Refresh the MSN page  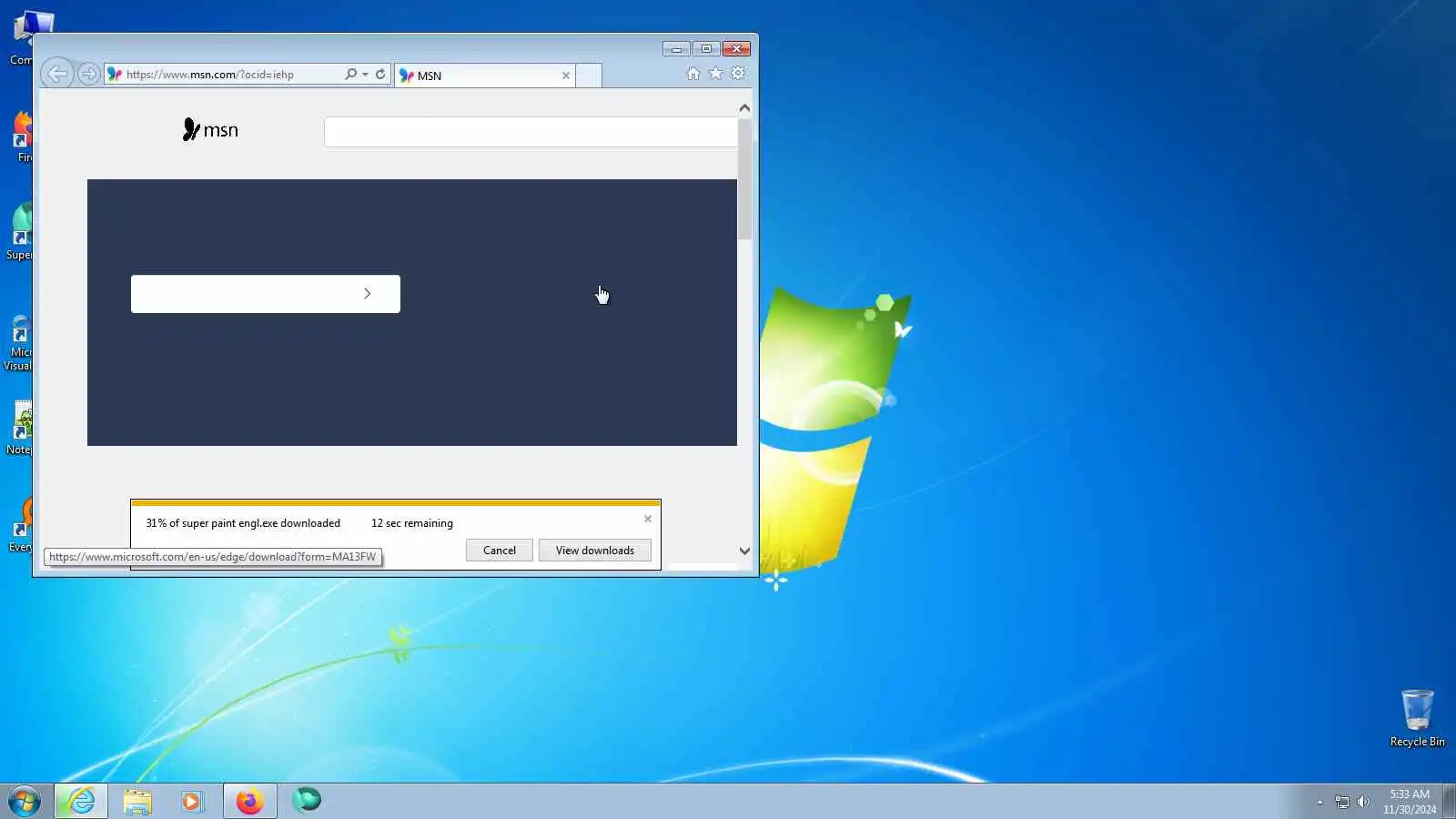(x=380, y=74)
